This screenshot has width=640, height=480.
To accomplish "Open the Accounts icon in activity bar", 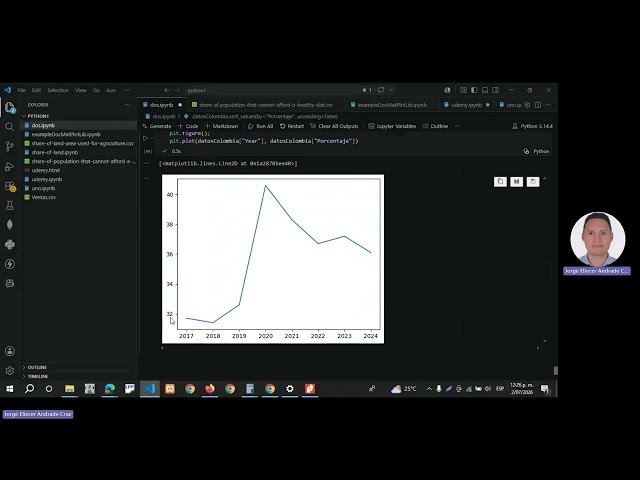I will 10,351.
